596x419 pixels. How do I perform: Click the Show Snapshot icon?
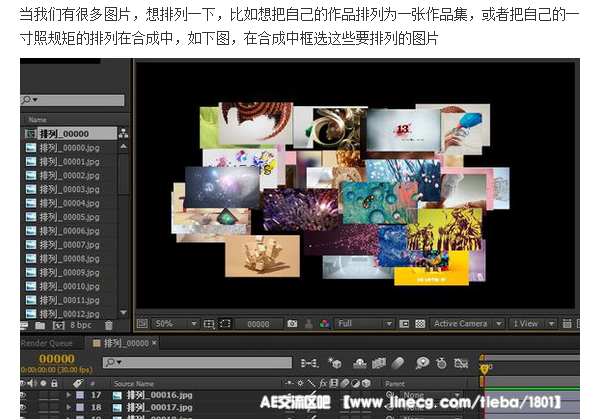pos(309,324)
